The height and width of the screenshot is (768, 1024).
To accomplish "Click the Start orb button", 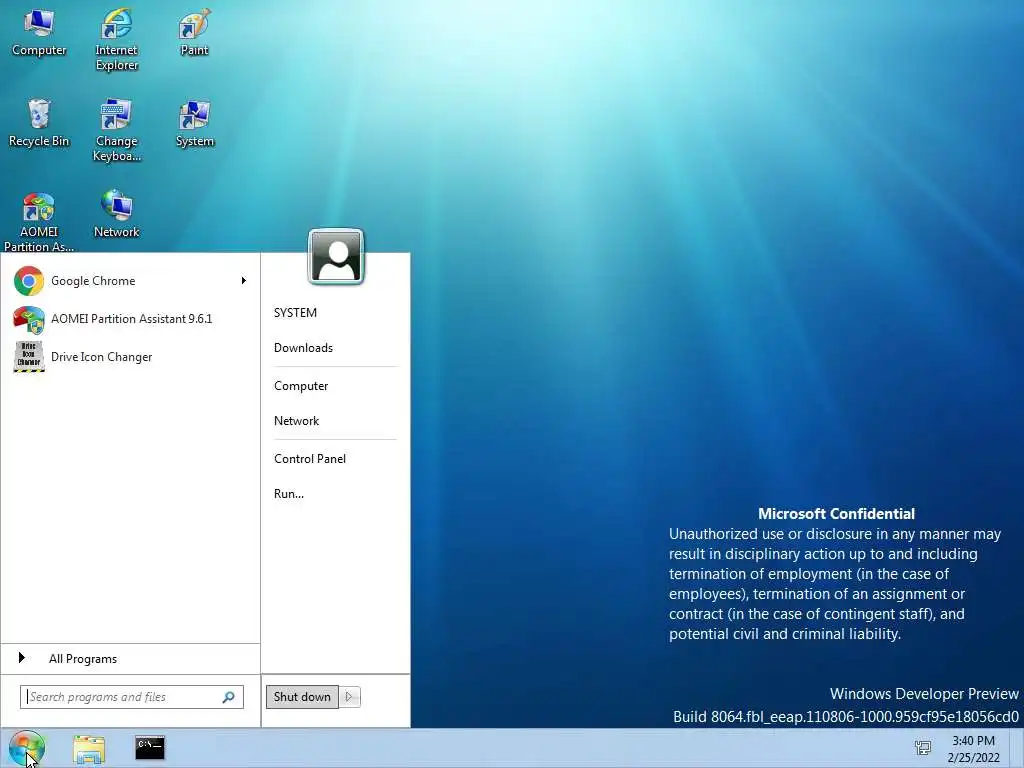I will tap(27, 749).
